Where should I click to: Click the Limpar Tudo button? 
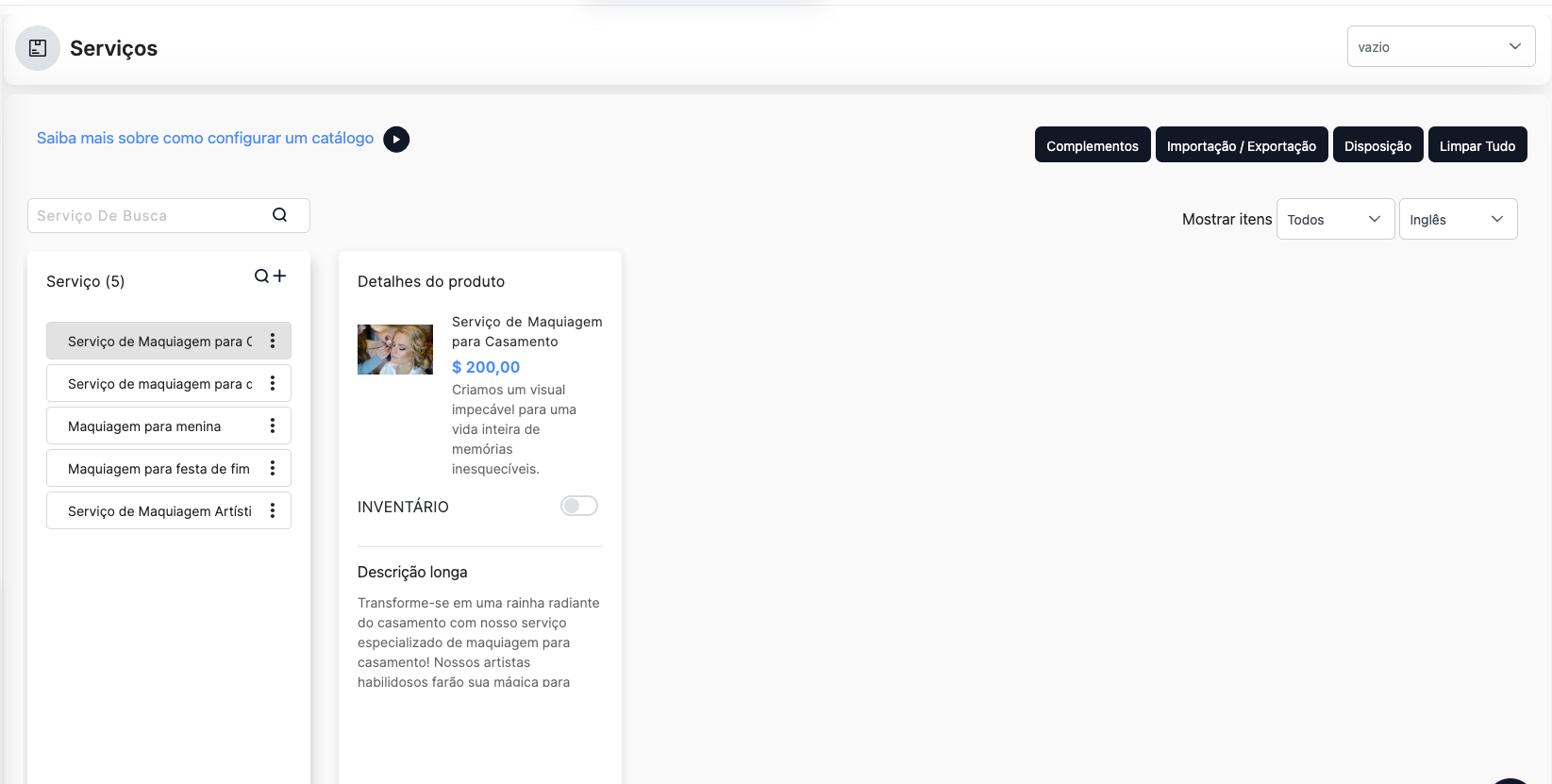(1477, 144)
